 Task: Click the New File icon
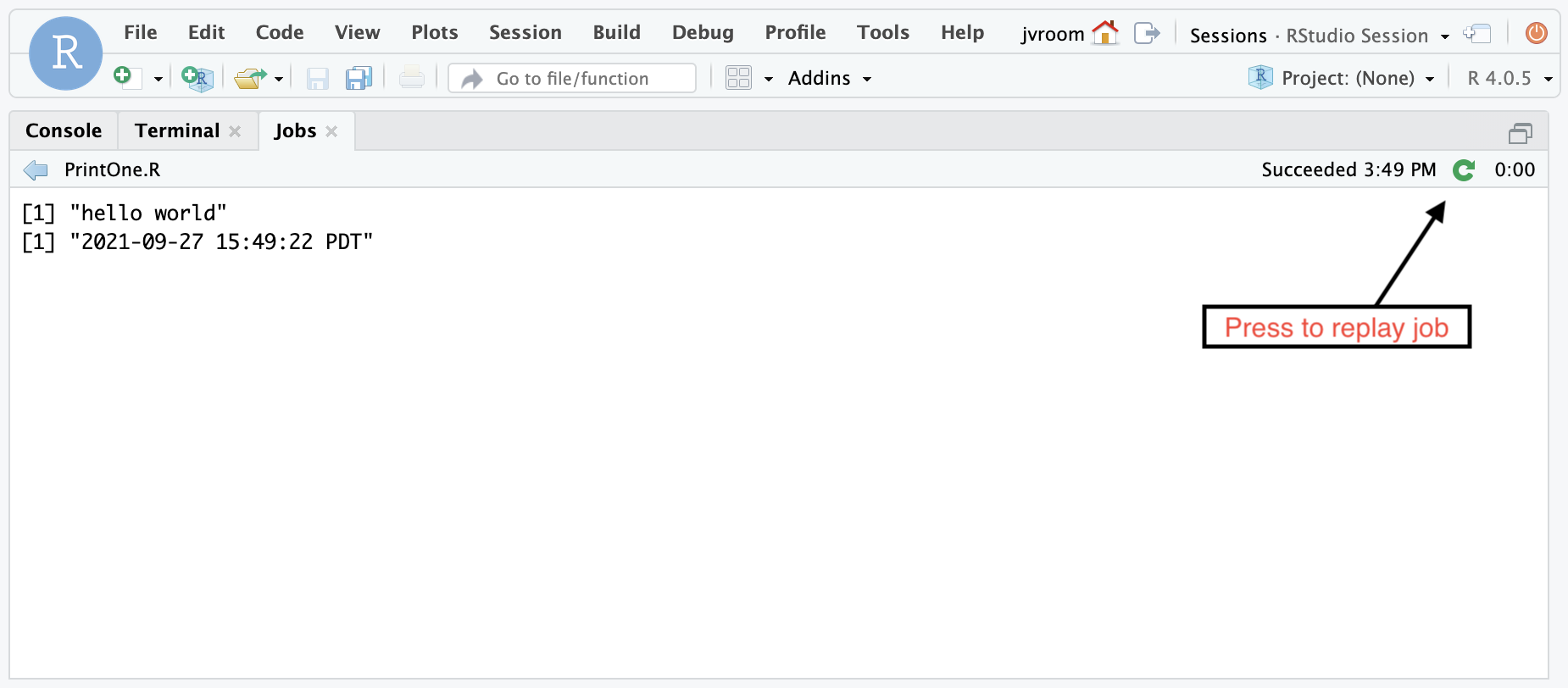pos(125,78)
